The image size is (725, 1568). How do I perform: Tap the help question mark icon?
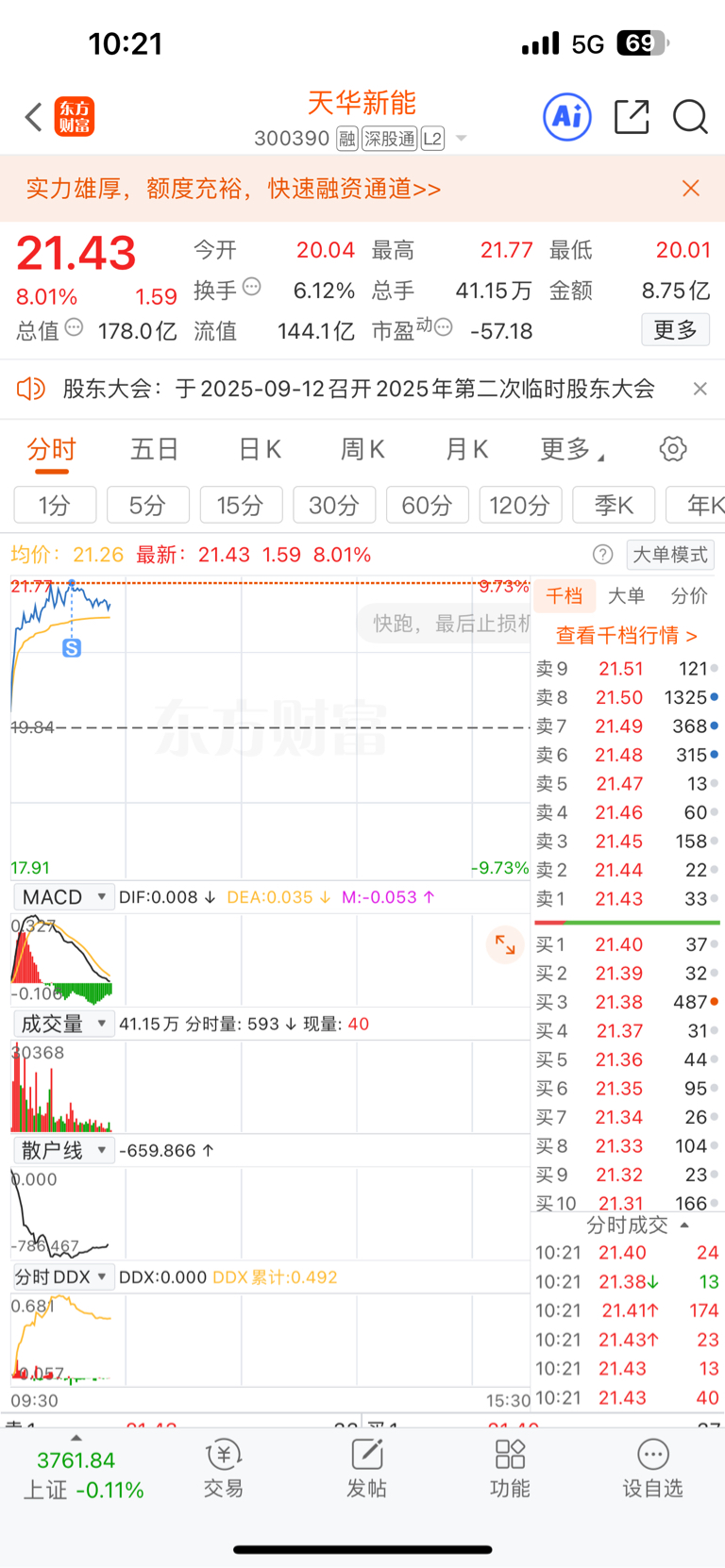602,555
